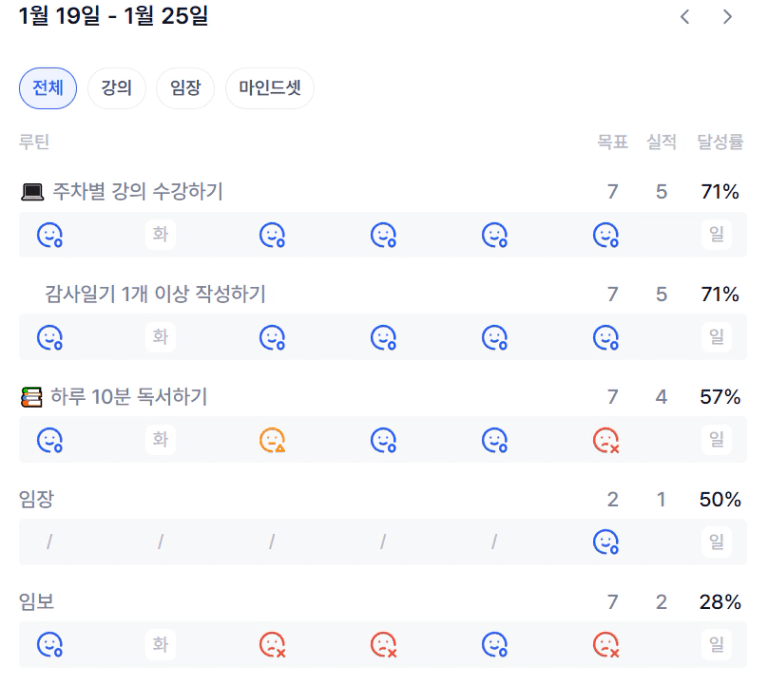This screenshot has width=768, height=685.
Task: Click the orange warning face in 하루 10분 독서하기
Action: 272,439
